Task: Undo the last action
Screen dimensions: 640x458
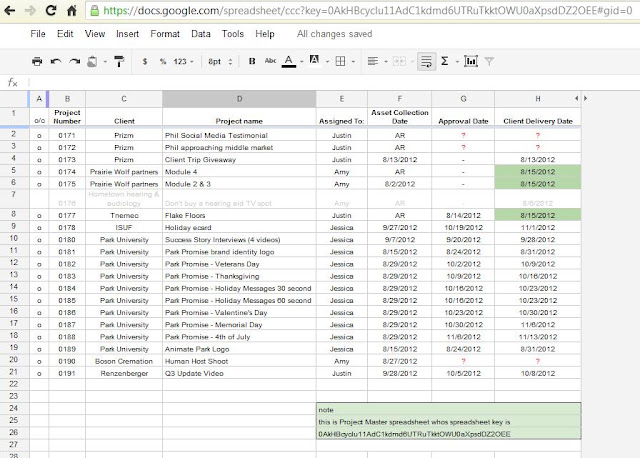Action: click(56, 61)
